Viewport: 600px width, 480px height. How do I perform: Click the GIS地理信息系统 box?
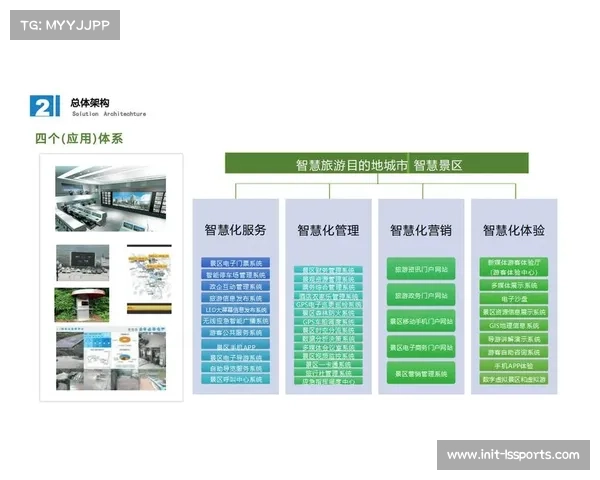[x=514, y=325]
